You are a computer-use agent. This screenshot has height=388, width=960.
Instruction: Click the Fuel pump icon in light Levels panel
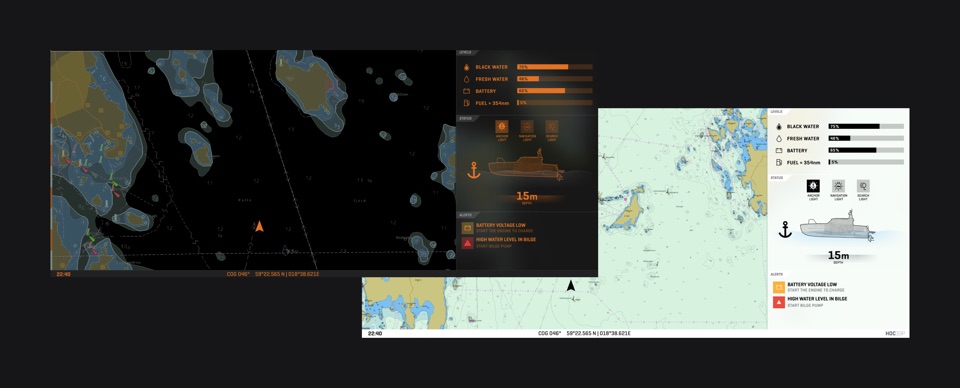(x=778, y=162)
